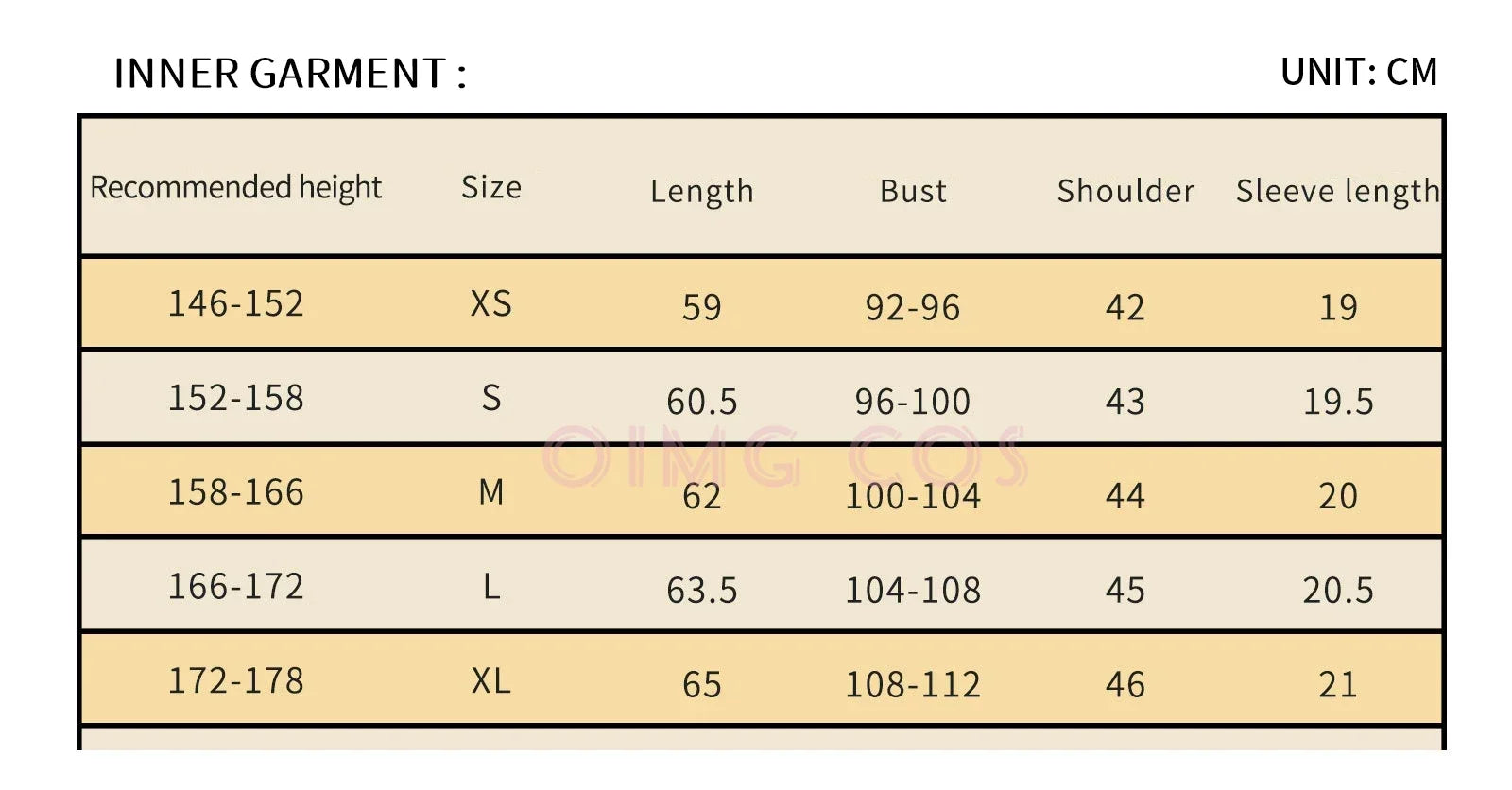Click the XL size cell

coord(490,680)
